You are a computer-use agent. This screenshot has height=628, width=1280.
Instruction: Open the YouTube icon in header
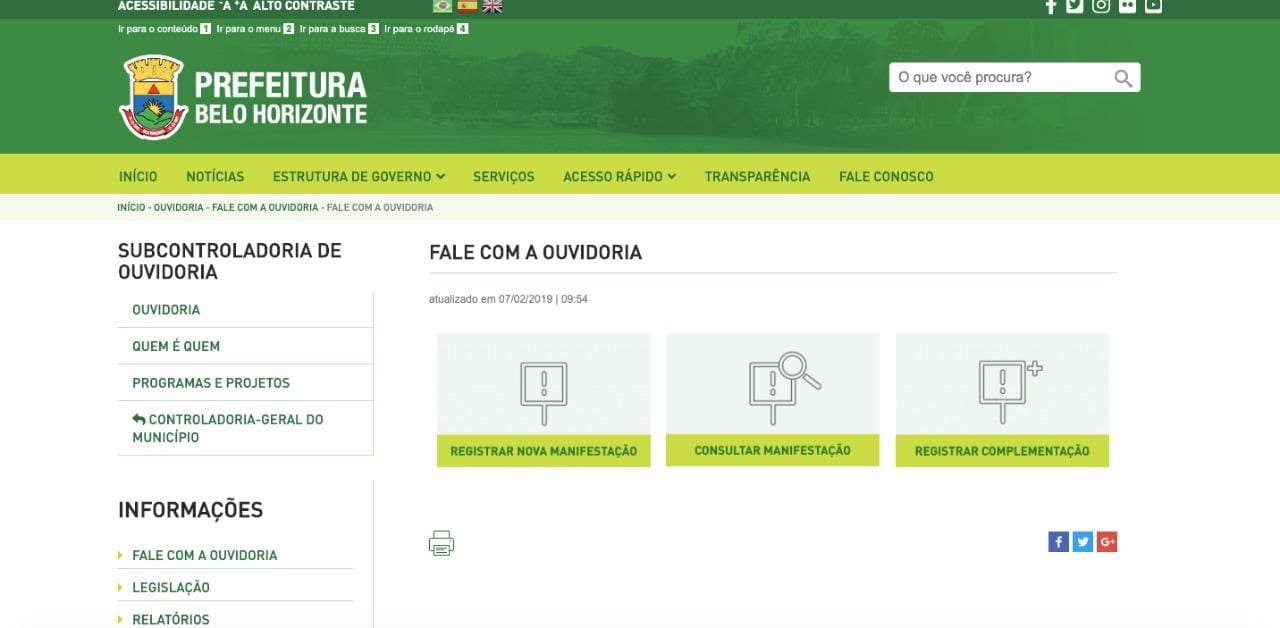click(x=1153, y=6)
